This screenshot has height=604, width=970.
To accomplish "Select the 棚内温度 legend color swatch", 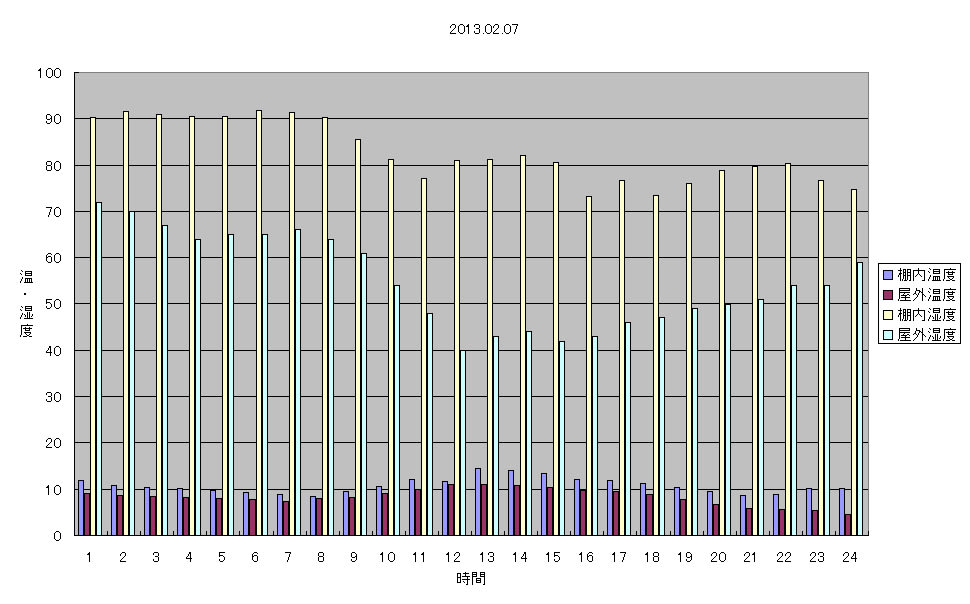I will pos(888,275).
